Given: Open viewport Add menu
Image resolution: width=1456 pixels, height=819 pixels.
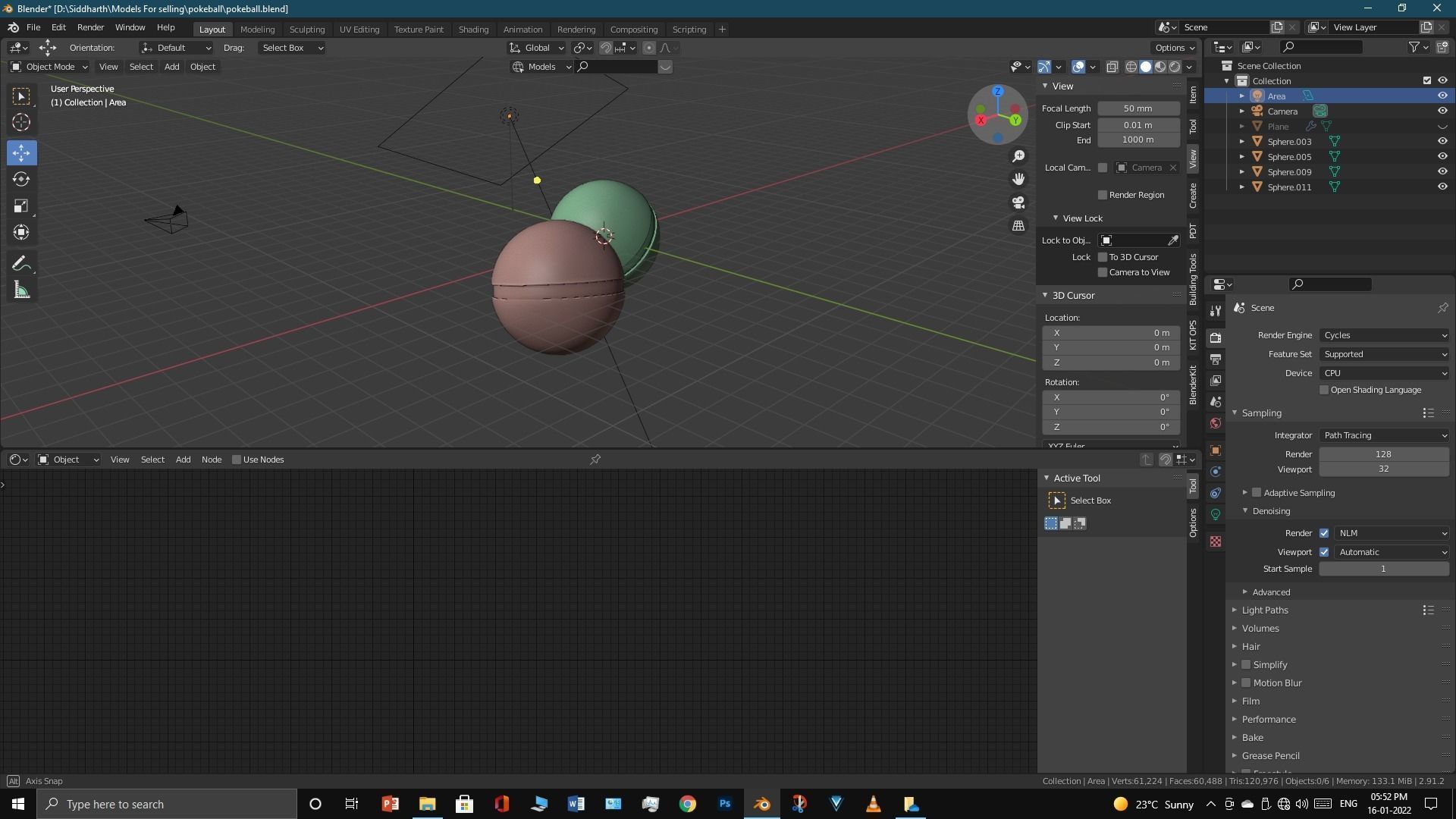Looking at the screenshot, I should click(x=171, y=67).
